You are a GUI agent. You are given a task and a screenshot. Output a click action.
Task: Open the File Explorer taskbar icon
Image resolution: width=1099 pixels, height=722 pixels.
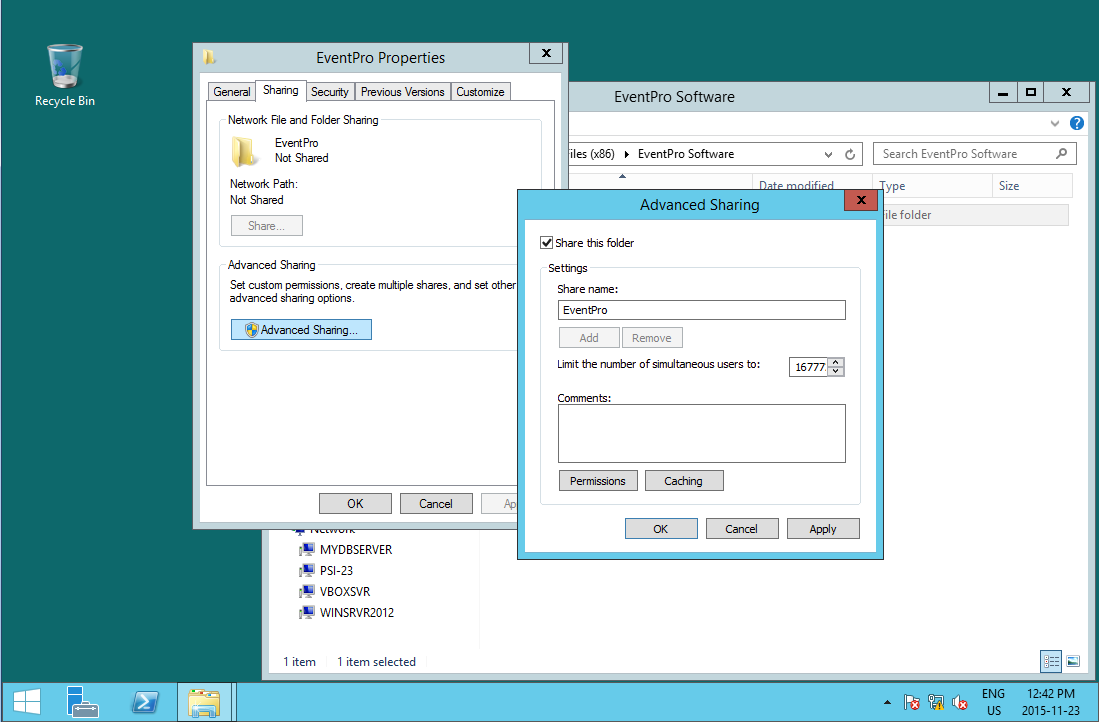tap(203, 702)
